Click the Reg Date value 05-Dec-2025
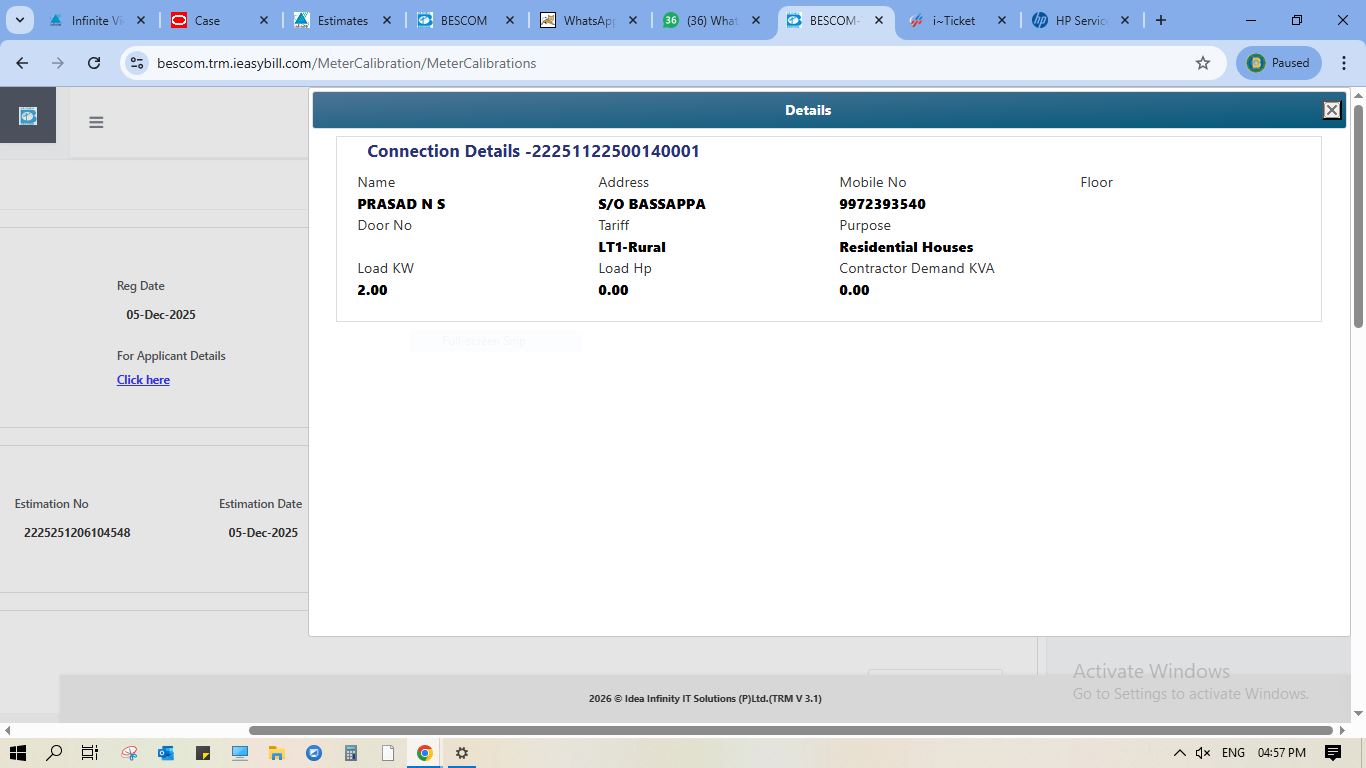The image size is (1366, 768). (161, 315)
